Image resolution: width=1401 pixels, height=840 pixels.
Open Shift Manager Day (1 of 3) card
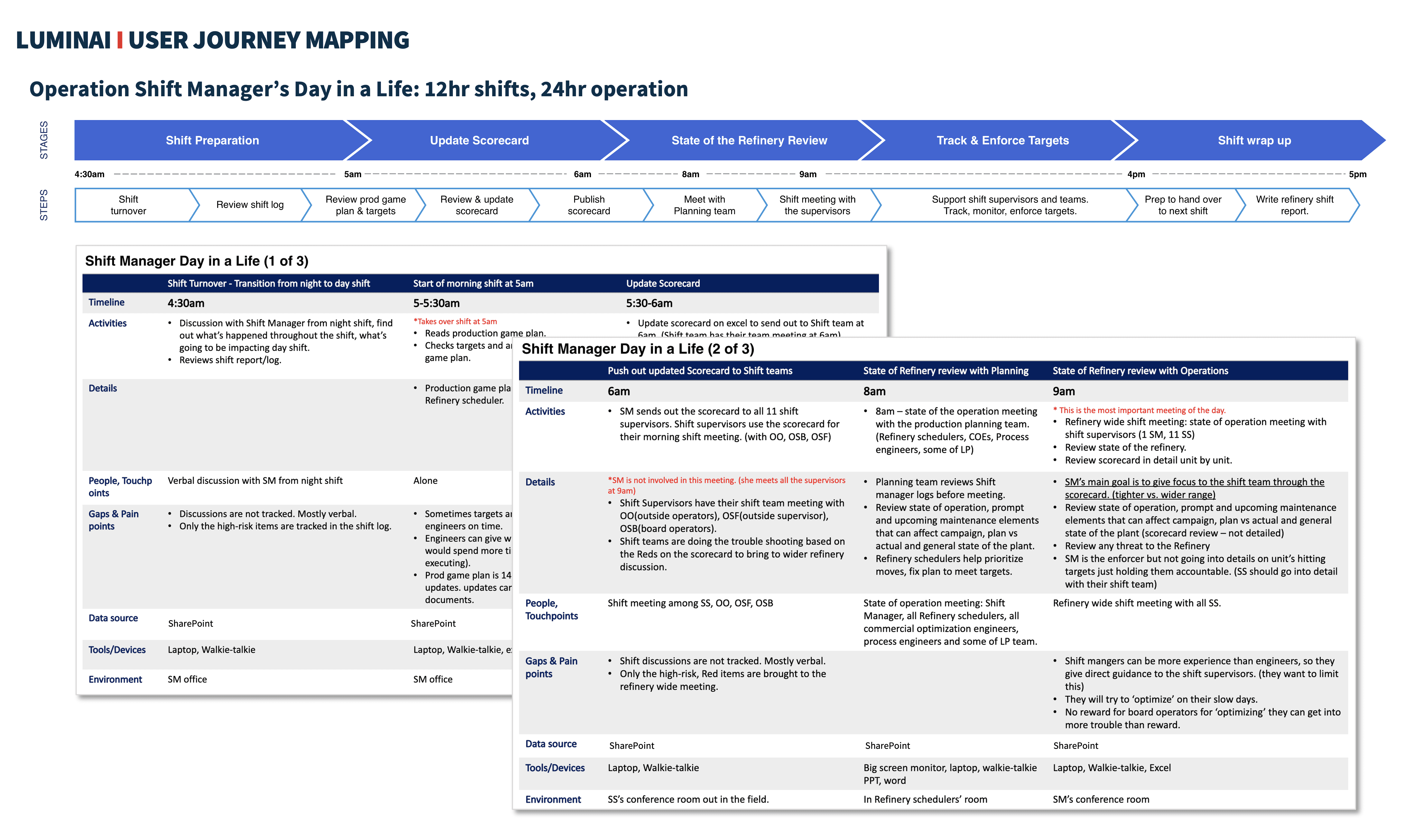point(196,261)
